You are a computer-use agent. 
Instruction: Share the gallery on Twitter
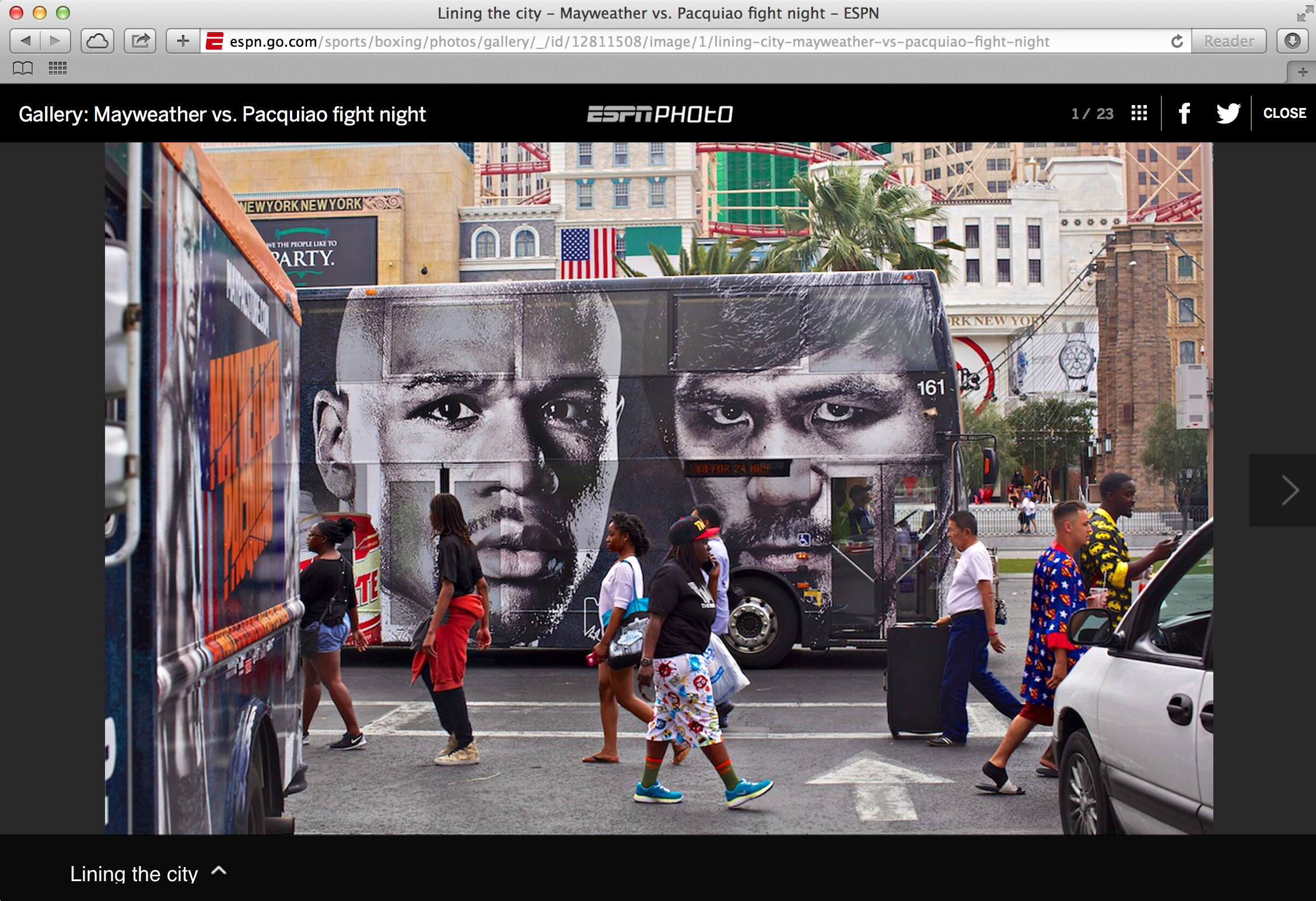(1228, 113)
